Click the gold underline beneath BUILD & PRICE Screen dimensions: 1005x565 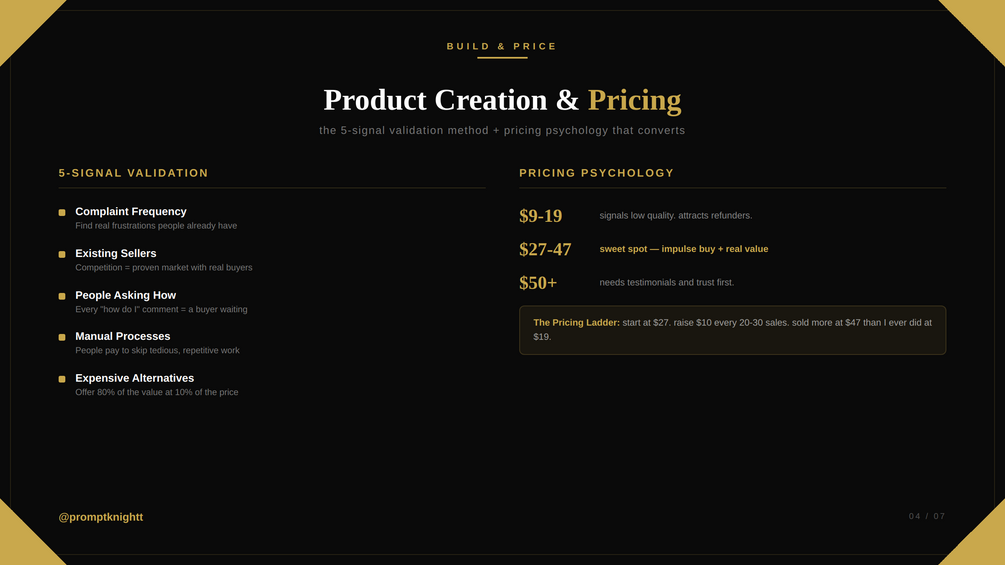(x=502, y=58)
